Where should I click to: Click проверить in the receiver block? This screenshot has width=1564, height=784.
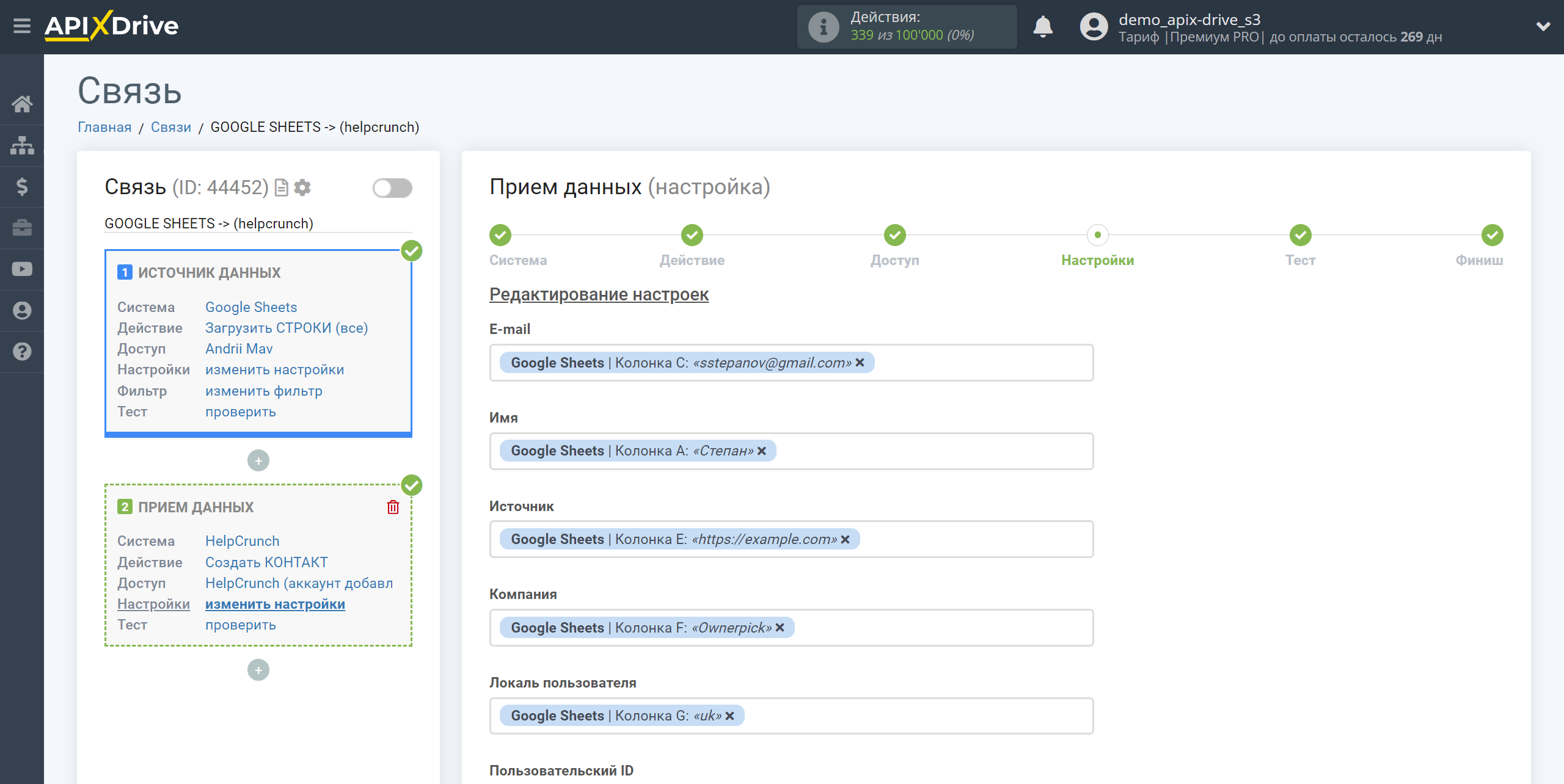point(241,625)
